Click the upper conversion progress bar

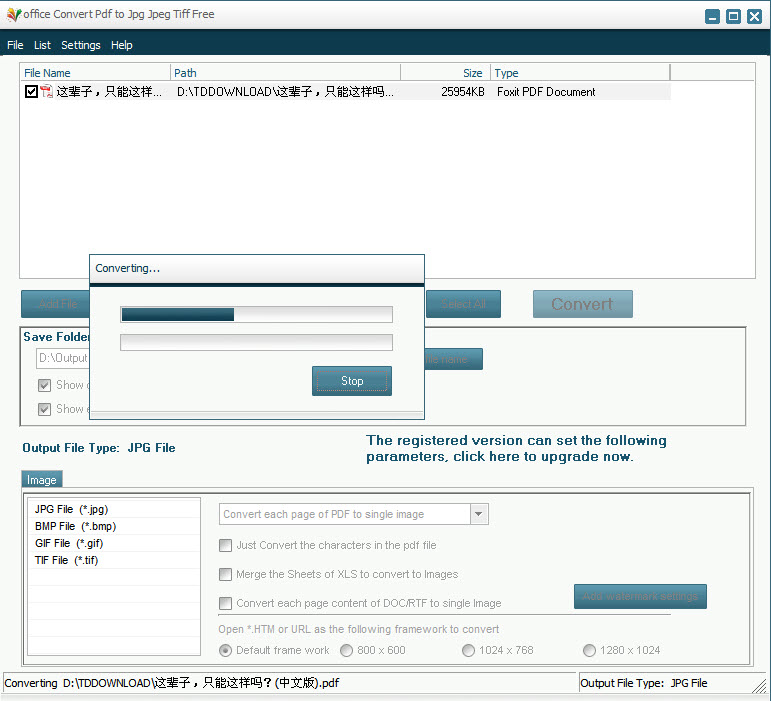point(256,314)
